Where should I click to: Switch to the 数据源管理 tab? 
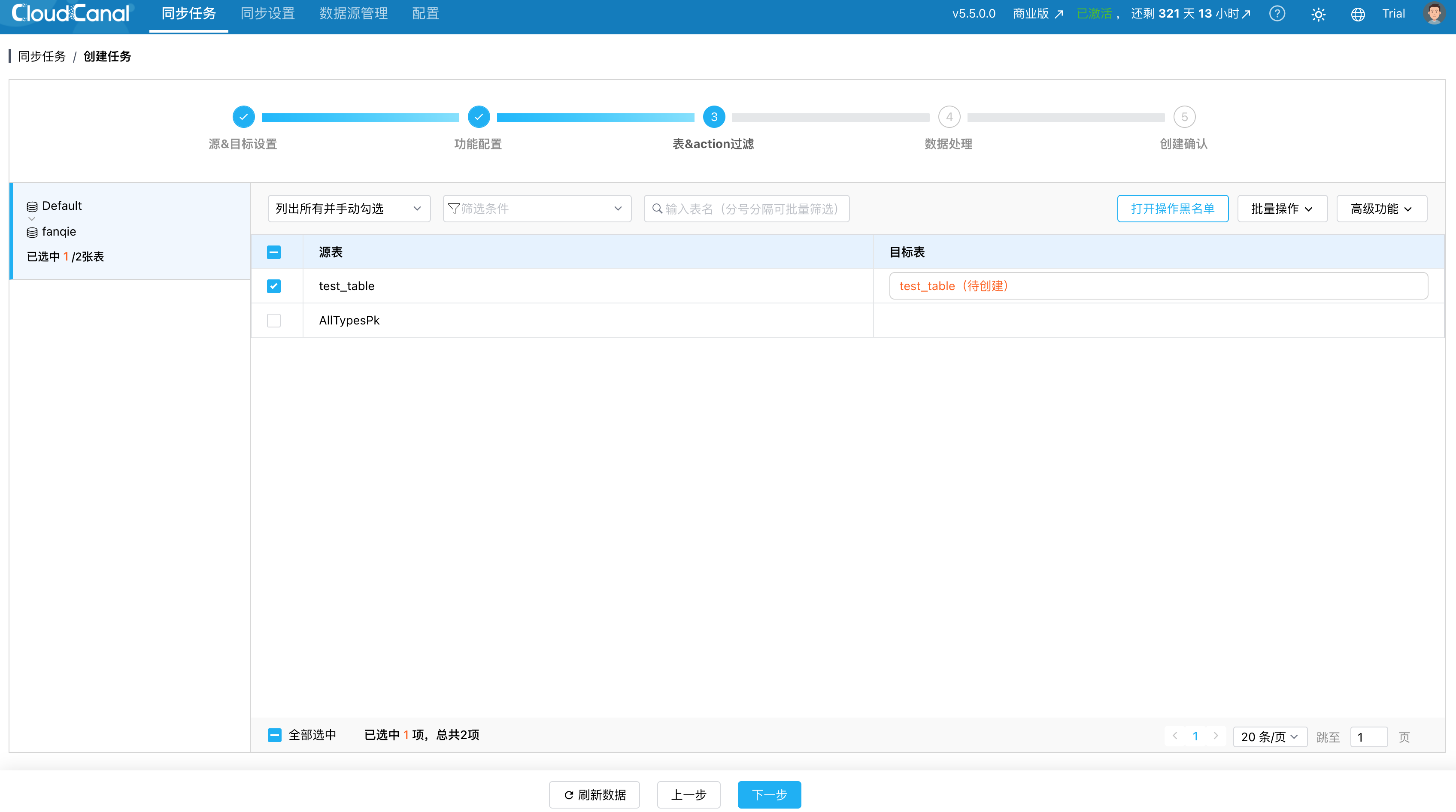pyautogui.click(x=353, y=14)
